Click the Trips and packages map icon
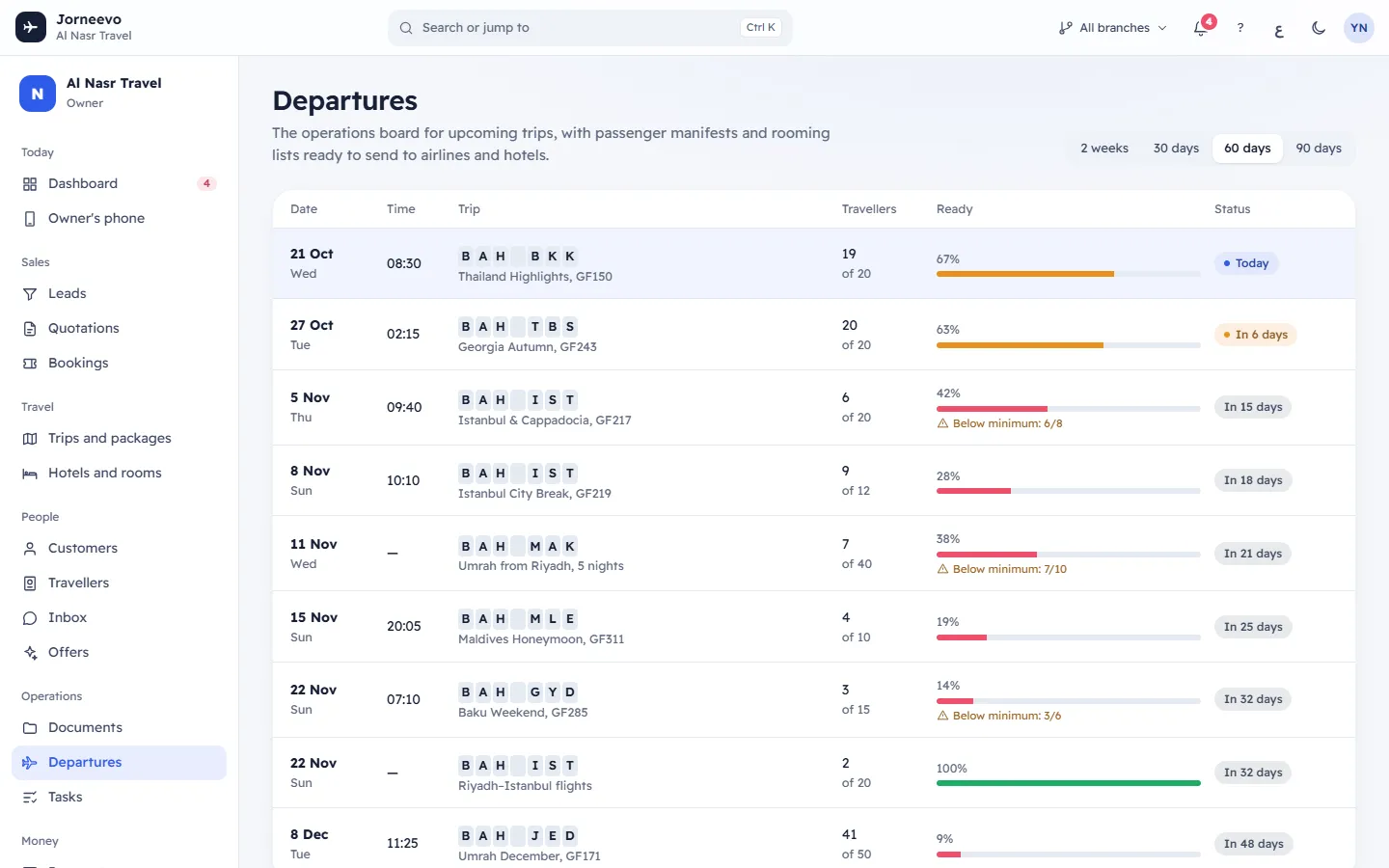This screenshot has height=868, width=1389. pyautogui.click(x=30, y=439)
